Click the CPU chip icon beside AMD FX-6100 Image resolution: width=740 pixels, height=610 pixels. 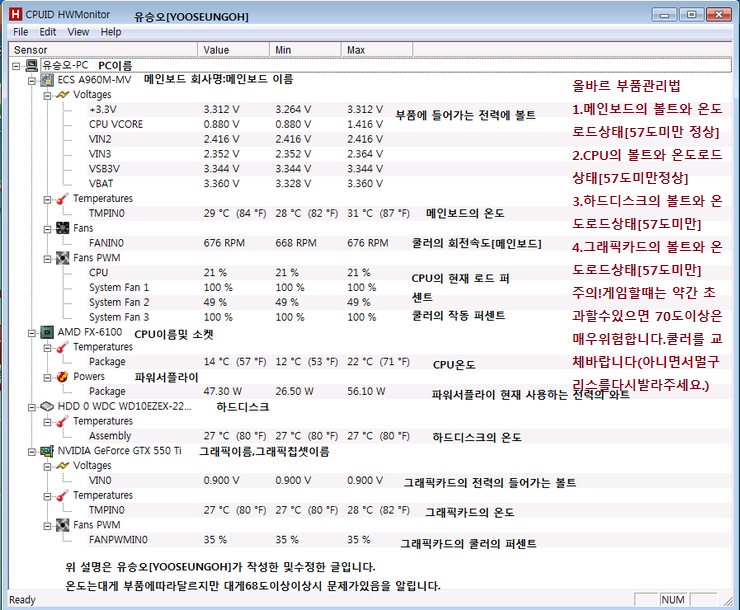click(x=47, y=332)
